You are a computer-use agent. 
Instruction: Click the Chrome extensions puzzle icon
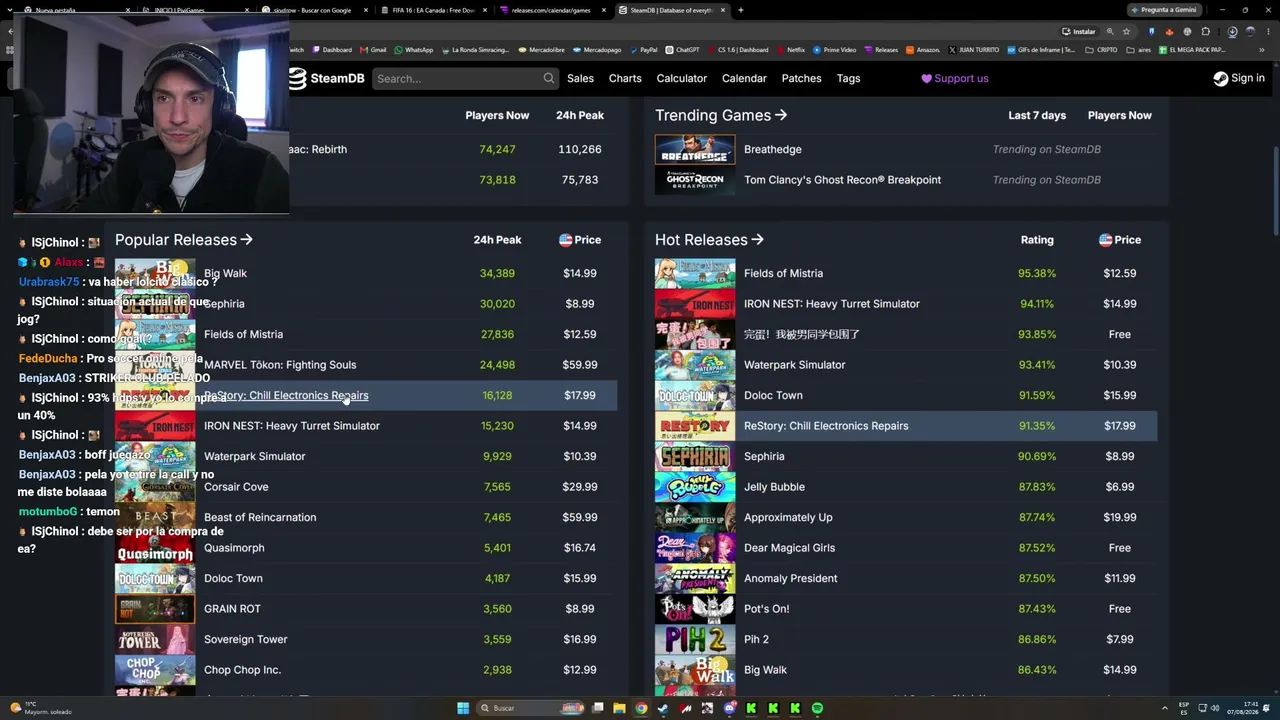coord(1205,31)
